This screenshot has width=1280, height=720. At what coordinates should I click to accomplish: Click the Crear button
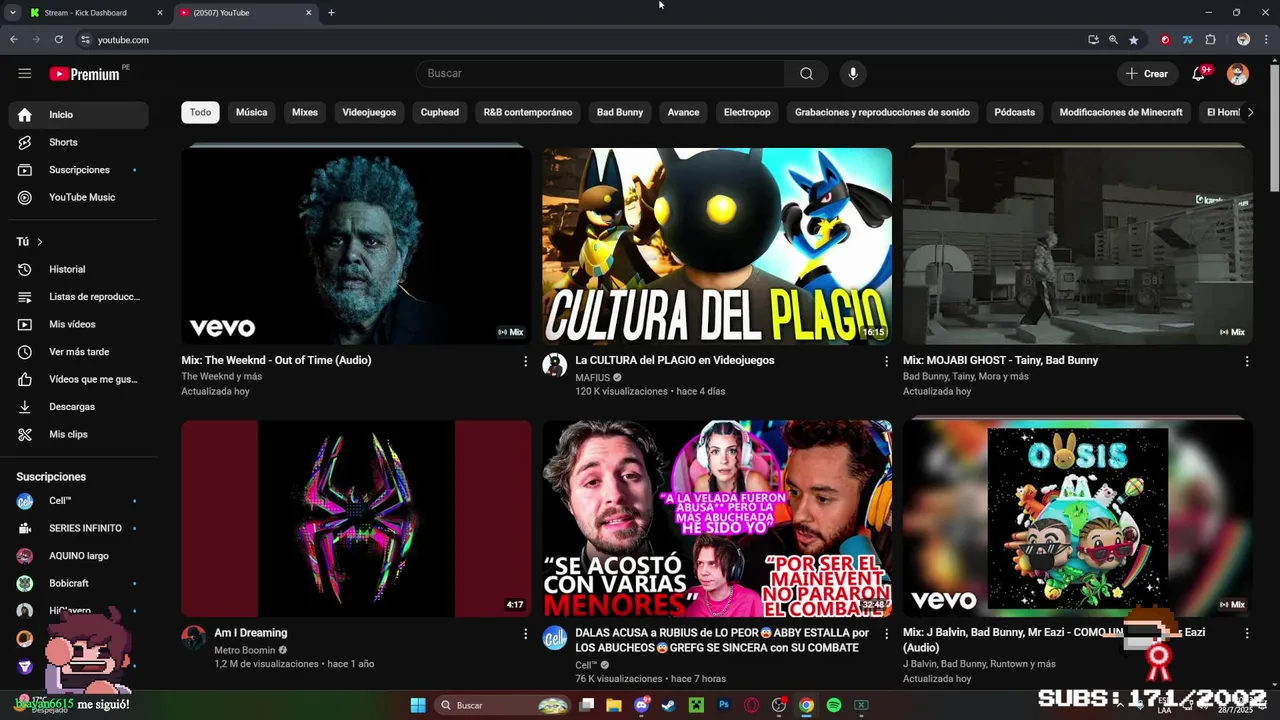click(1146, 74)
